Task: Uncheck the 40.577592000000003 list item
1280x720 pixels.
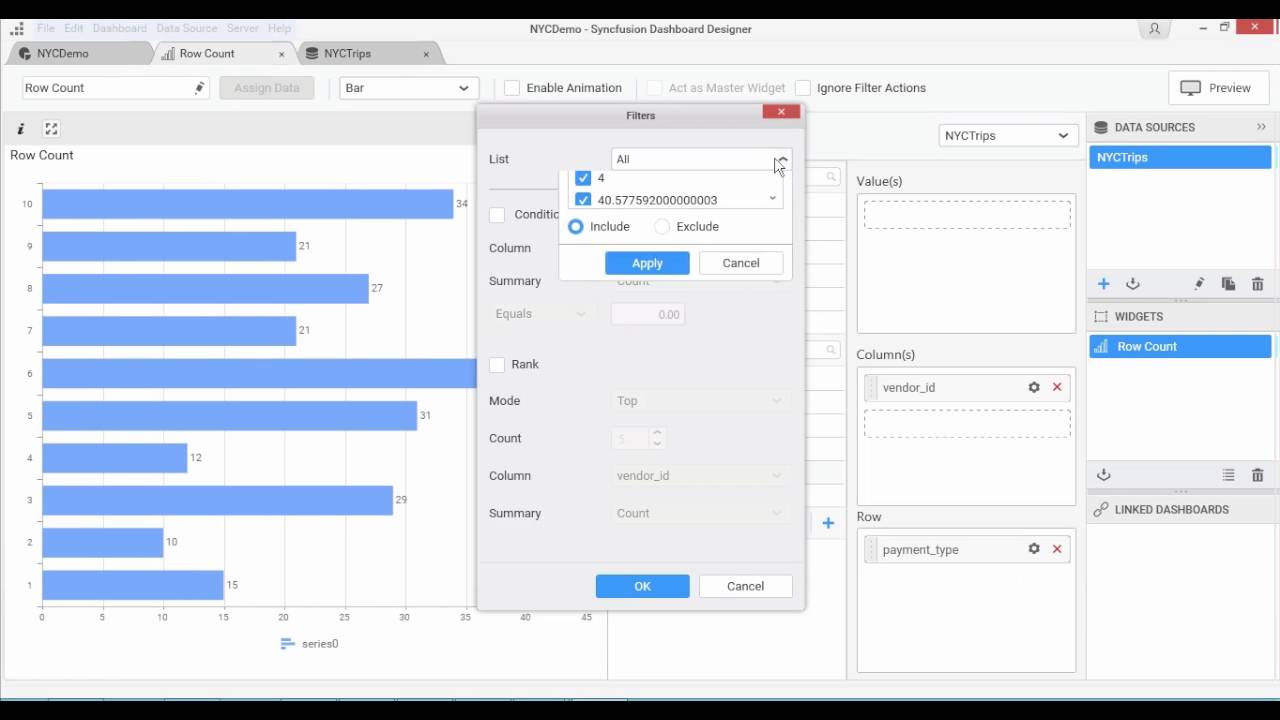Action: coord(583,200)
